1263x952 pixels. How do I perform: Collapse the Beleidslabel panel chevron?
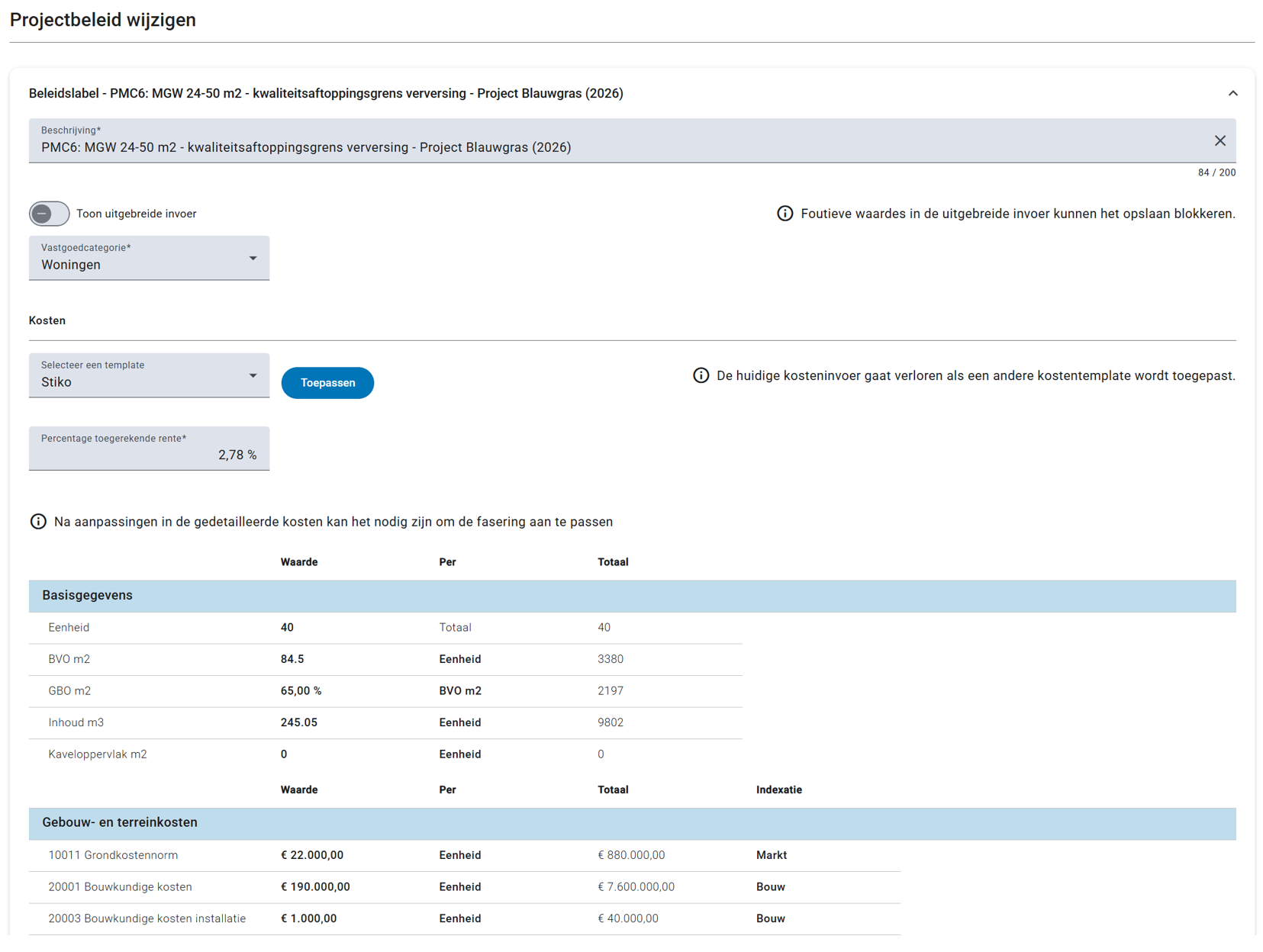coord(1232,93)
